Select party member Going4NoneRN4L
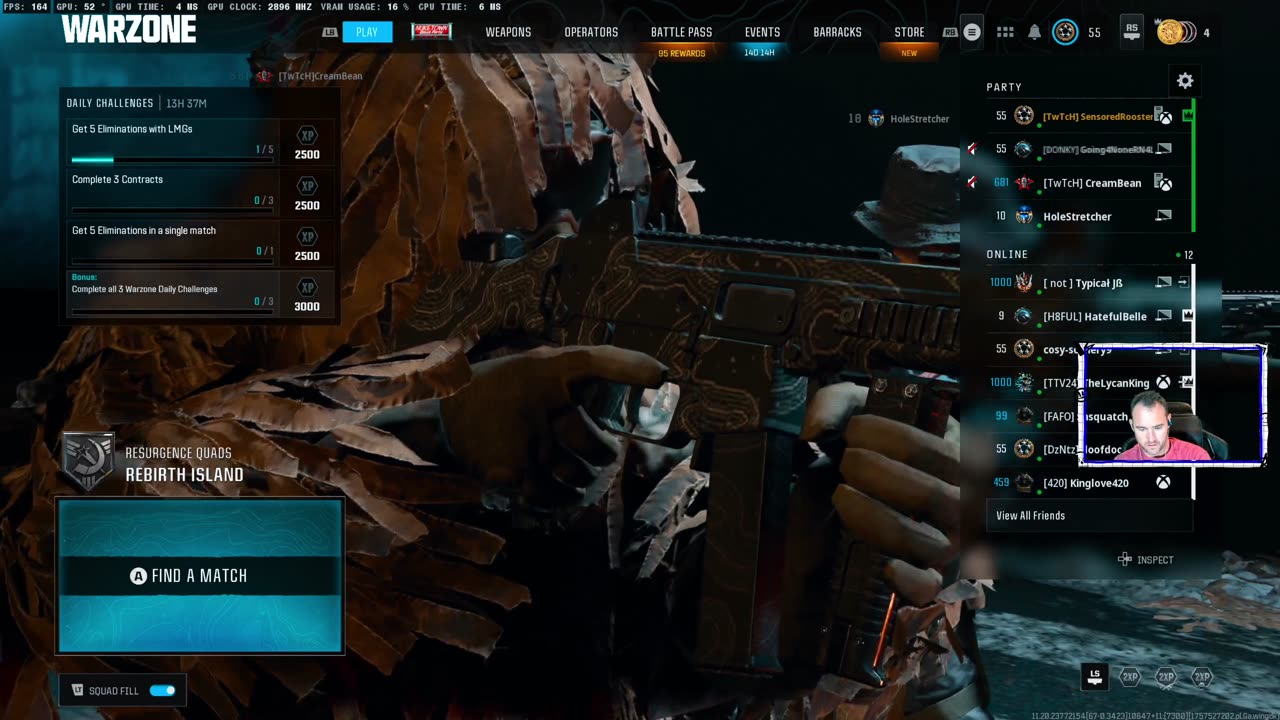This screenshot has width=1280, height=720. 1089,149
